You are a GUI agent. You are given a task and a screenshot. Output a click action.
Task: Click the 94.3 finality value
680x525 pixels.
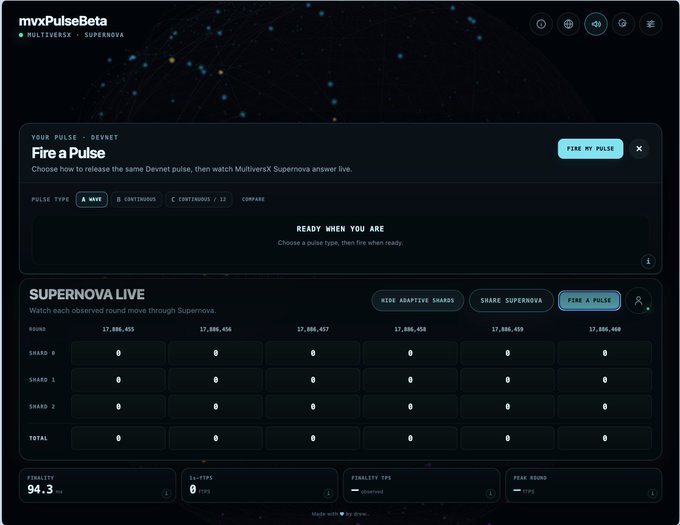tap(40, 489)
